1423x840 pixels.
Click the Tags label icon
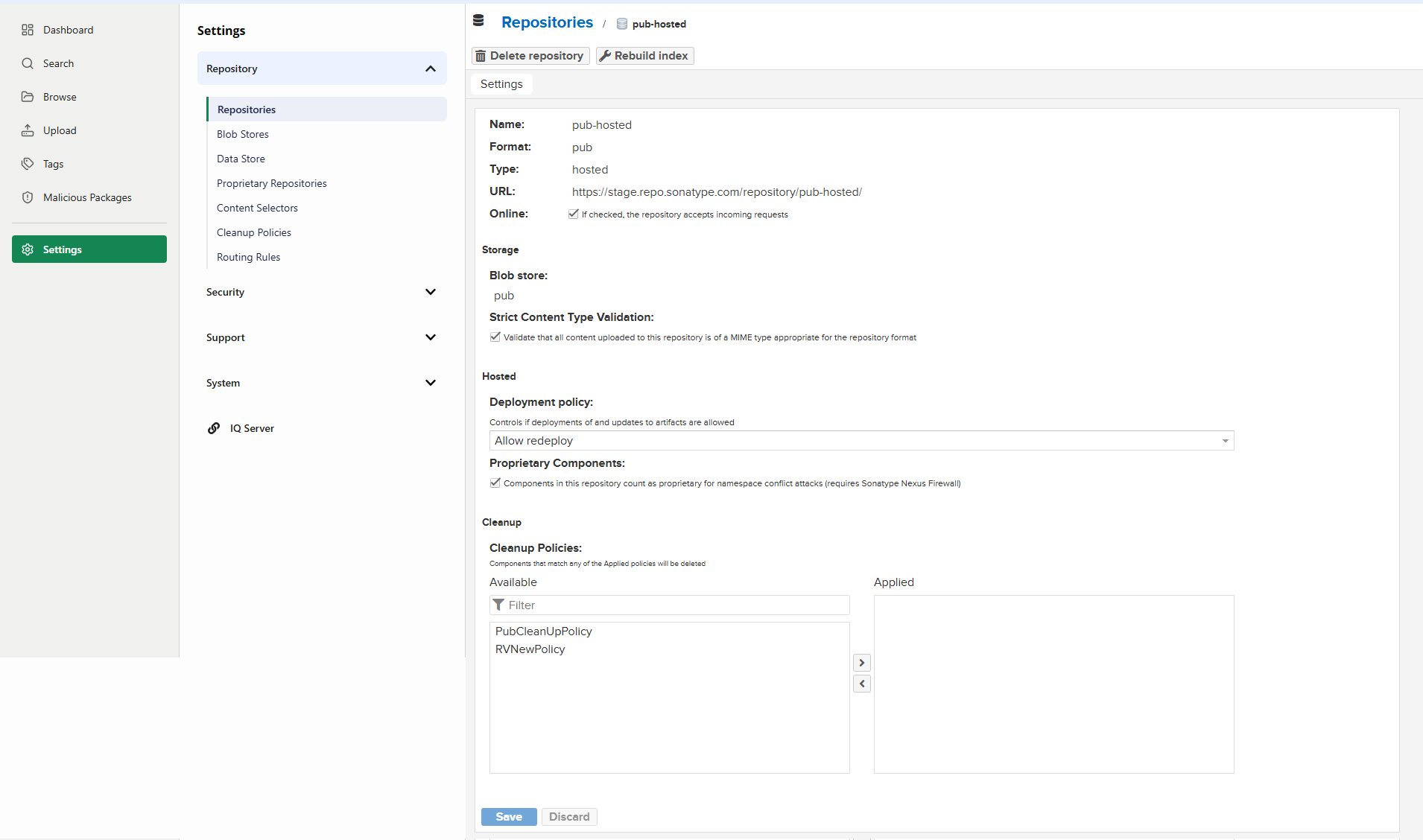tap(28, 164)
